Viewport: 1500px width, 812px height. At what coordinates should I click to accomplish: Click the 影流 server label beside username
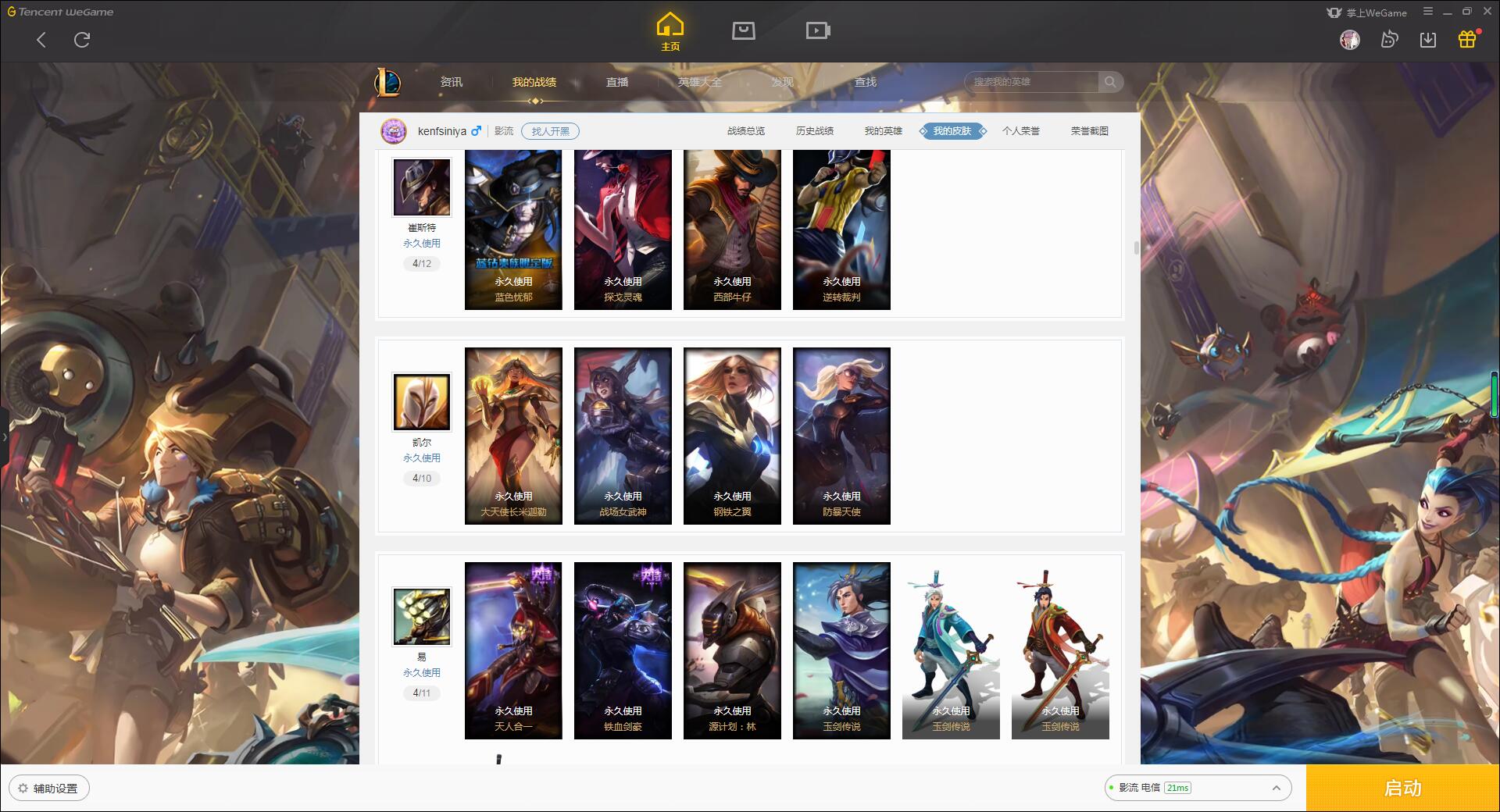504,131
